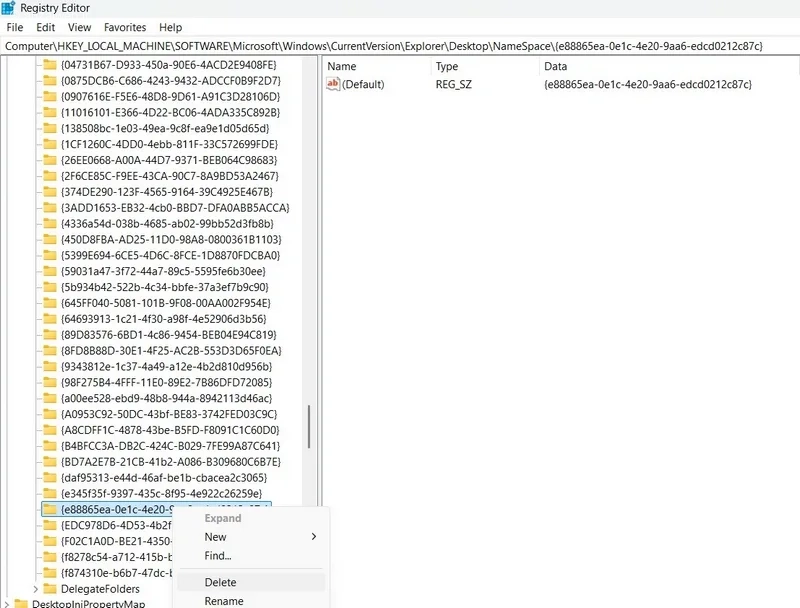Click folder icon beside {645FF040-5081-101B-9F08-00AA002F954E}
Image resolution: width=800 pixels, height=608 pixels.
(x=50, y=303)
